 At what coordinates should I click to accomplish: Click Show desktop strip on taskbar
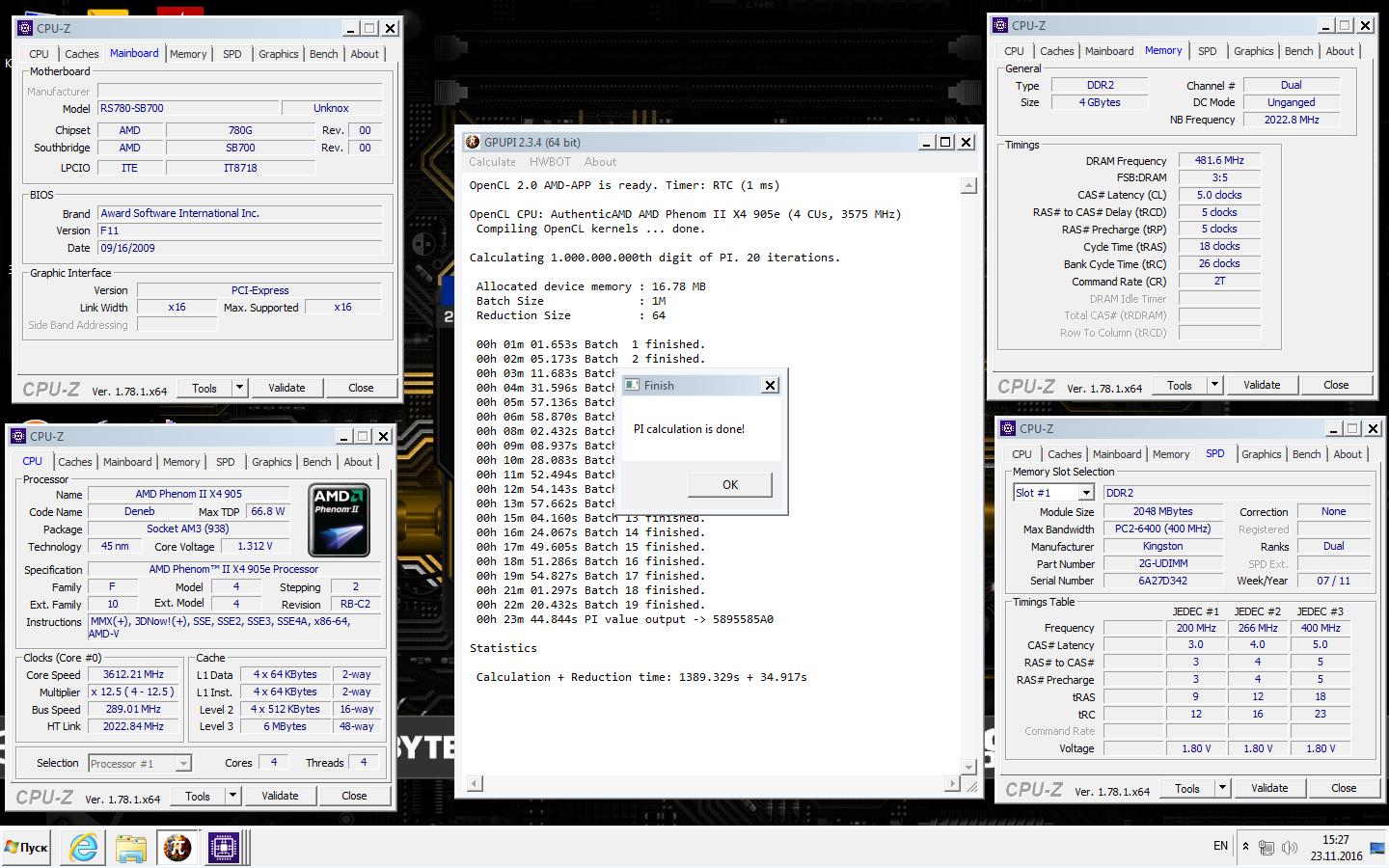click(1378, 848)
